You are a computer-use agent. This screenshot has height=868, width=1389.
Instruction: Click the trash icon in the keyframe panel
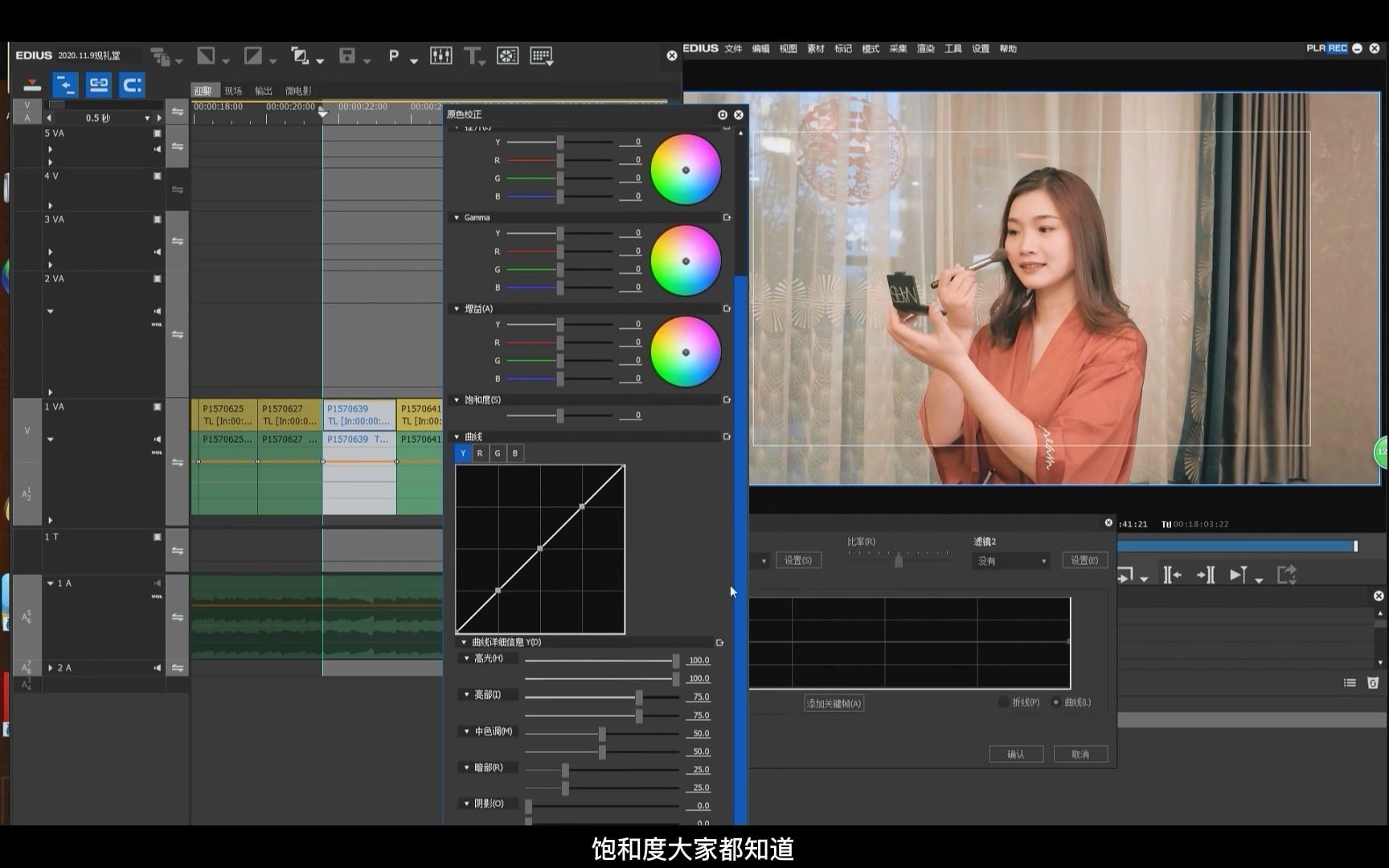(x=1373, y=682)
